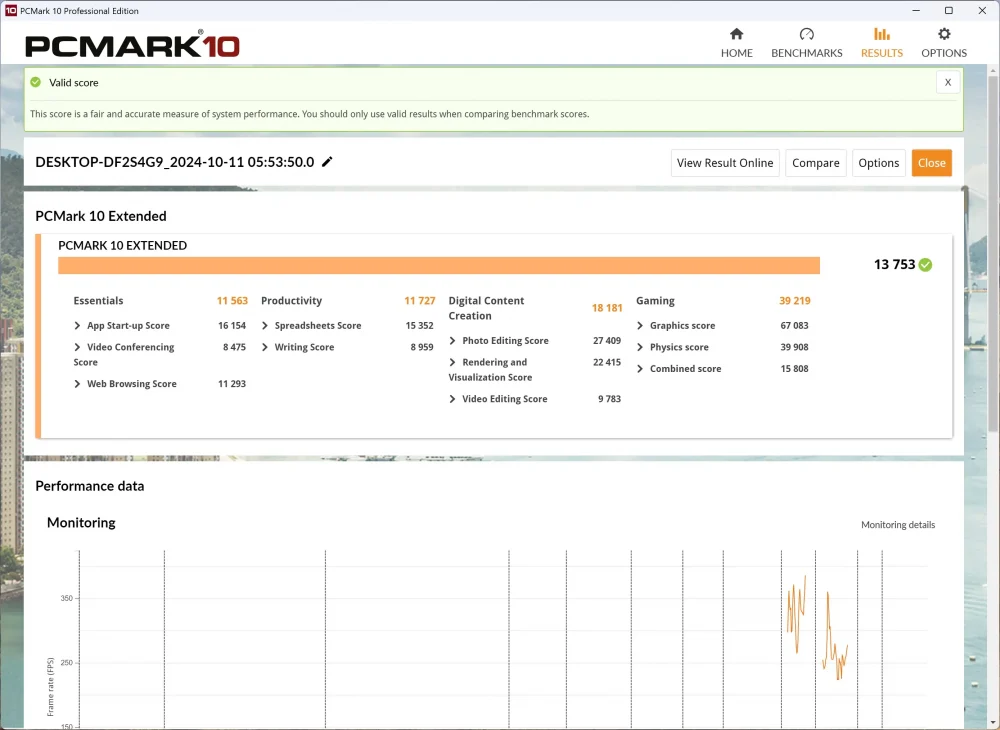Click the overall score 13 753
Screen dimensions: 1000x730
[x=894, y=265]
